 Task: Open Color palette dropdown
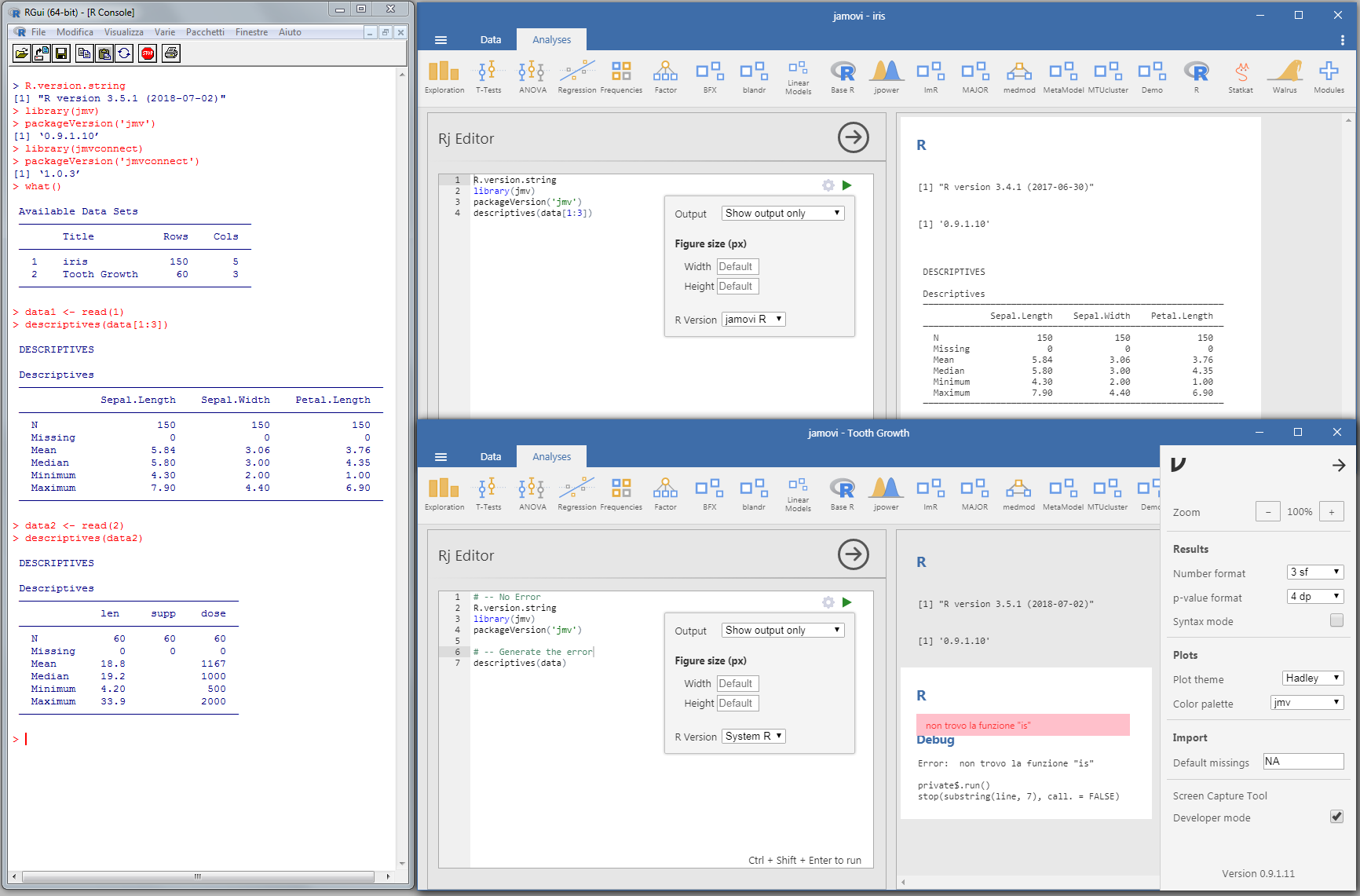click(x=1307, y=702)
